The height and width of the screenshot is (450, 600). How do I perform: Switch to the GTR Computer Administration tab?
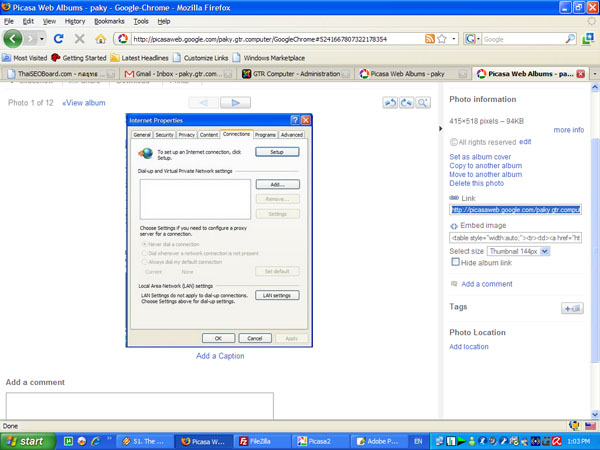pyautogui.click(x=295, y=73)
